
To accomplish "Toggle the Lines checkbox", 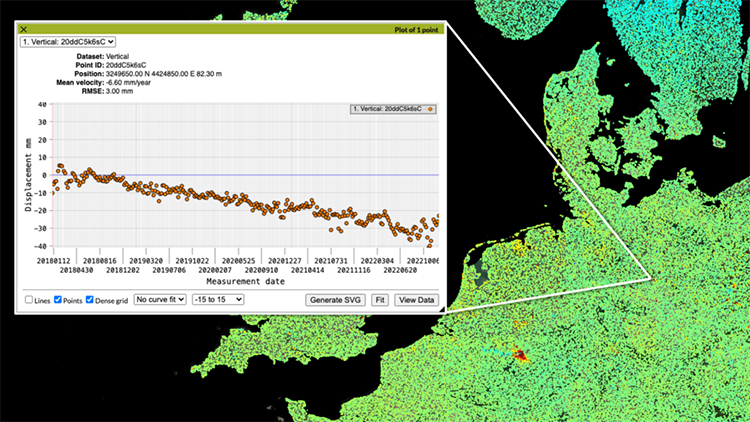I will tap(29, 300).
